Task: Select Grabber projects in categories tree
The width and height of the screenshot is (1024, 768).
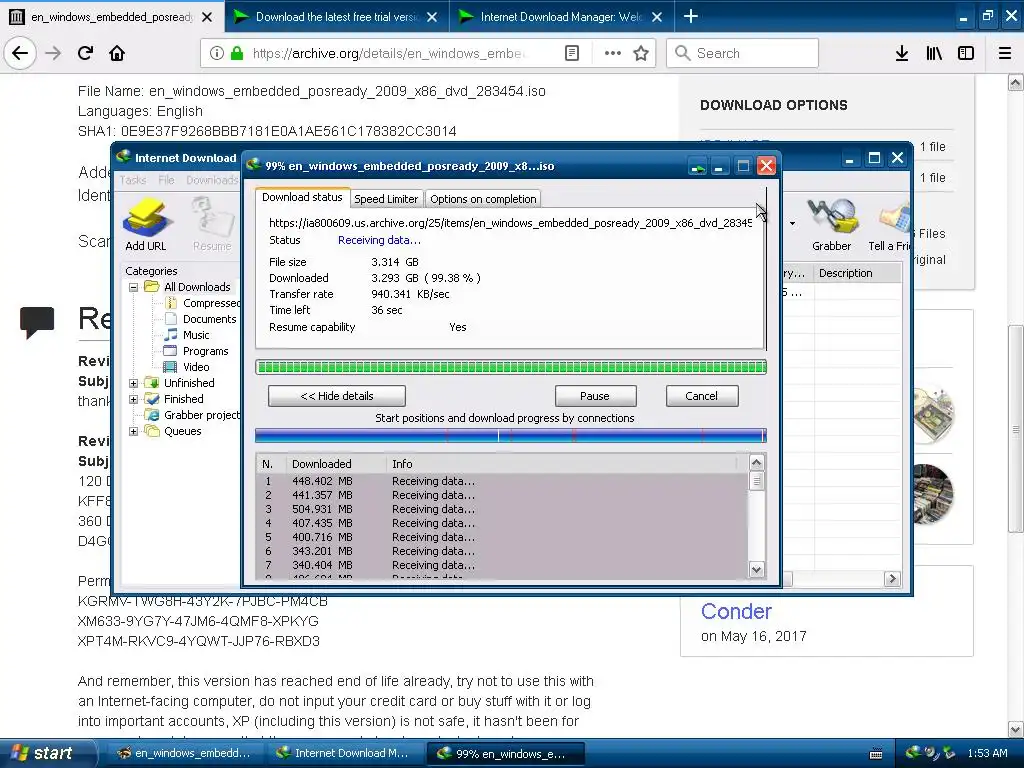Action: pos(193,415)
